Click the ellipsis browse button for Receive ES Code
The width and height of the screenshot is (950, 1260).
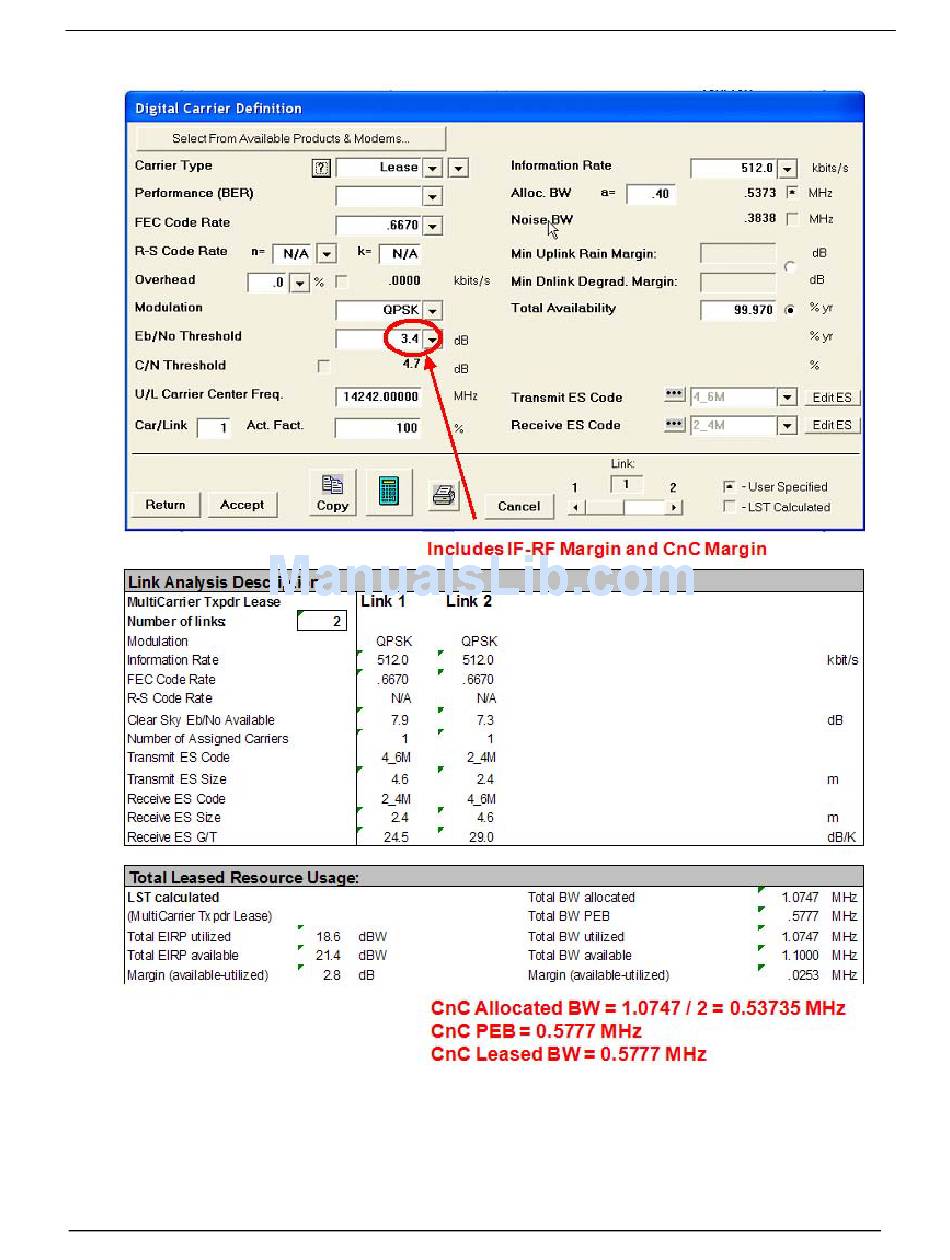(674, 424)
